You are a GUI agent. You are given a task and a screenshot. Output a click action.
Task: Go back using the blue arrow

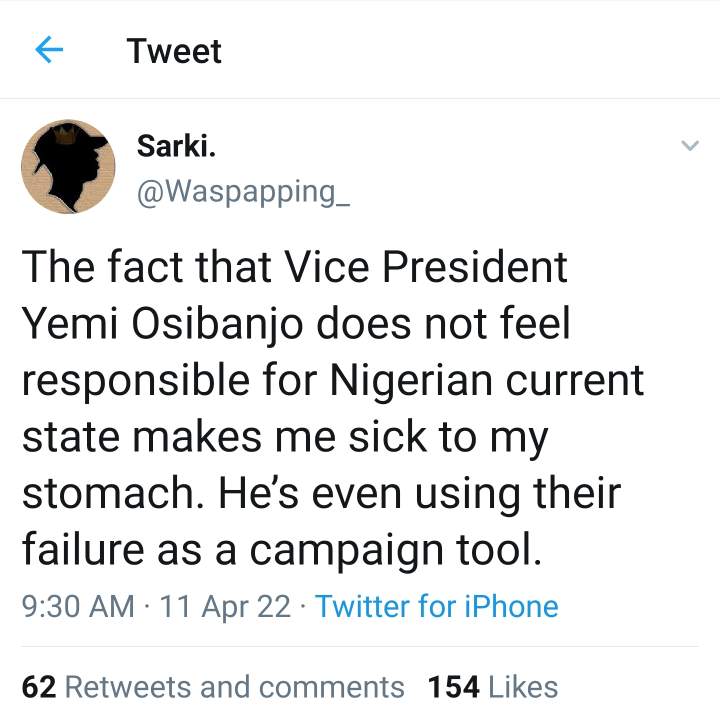coord(49,50)
